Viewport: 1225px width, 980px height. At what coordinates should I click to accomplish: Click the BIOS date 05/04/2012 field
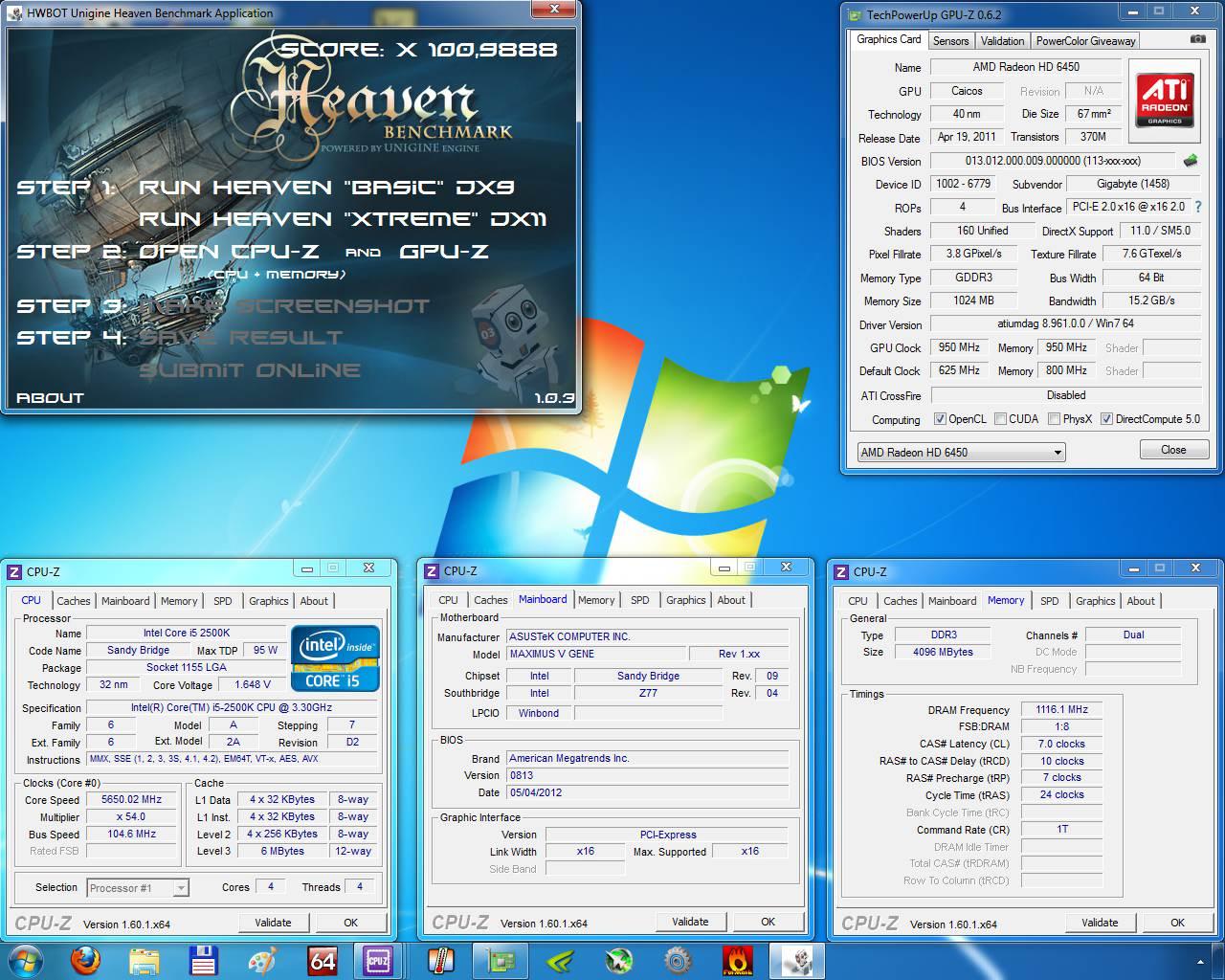click(647, 792)
